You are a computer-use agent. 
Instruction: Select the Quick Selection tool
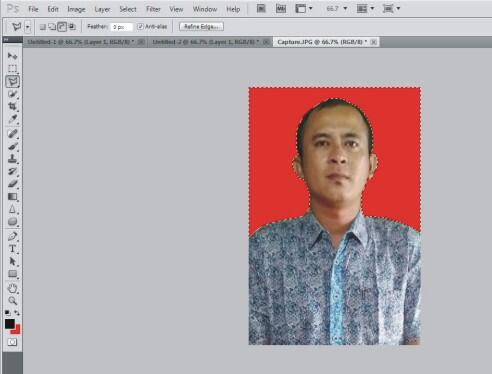point(13,94)
